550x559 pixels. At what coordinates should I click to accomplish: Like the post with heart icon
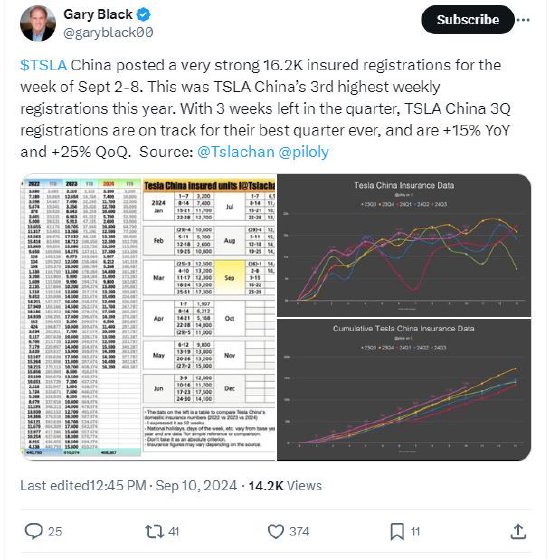(276, 532)
